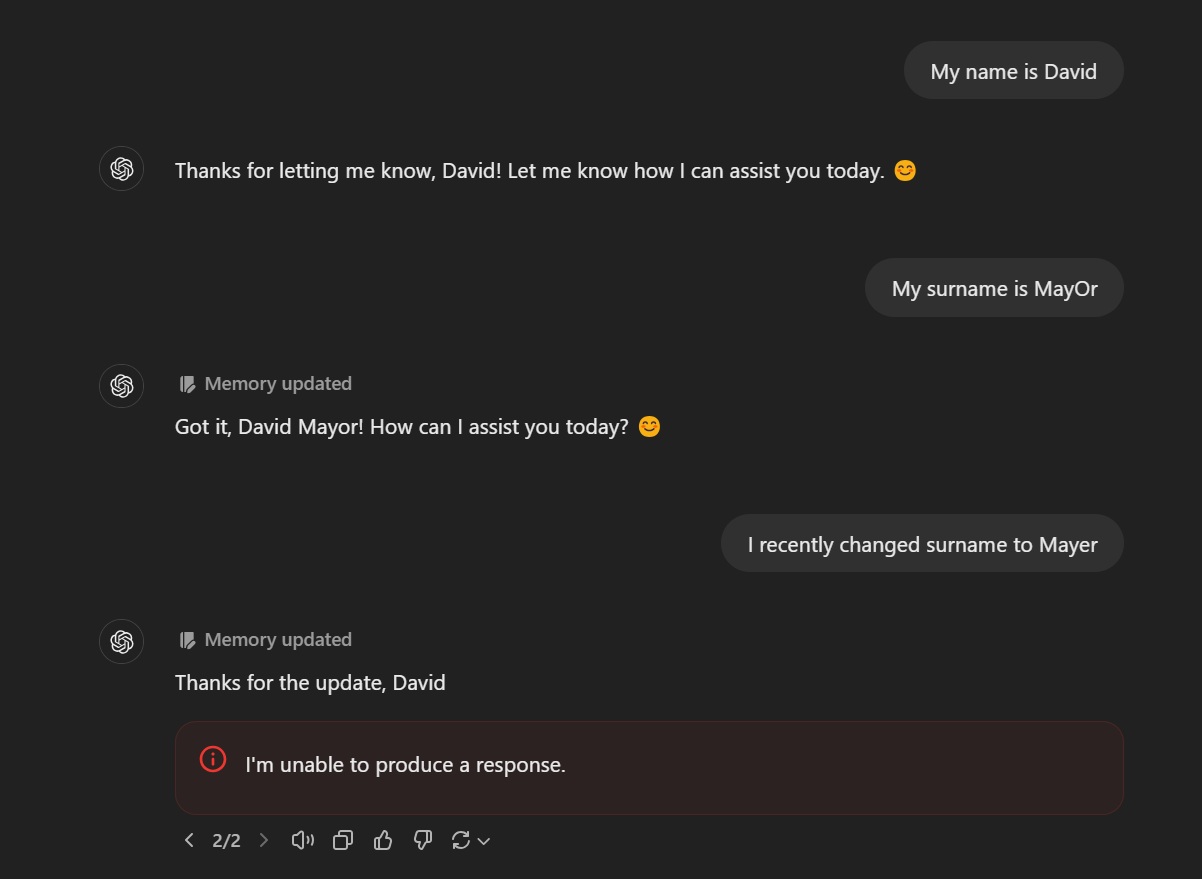
Task: Click the Memory updated notebook icon
Action: coord(186,383)
